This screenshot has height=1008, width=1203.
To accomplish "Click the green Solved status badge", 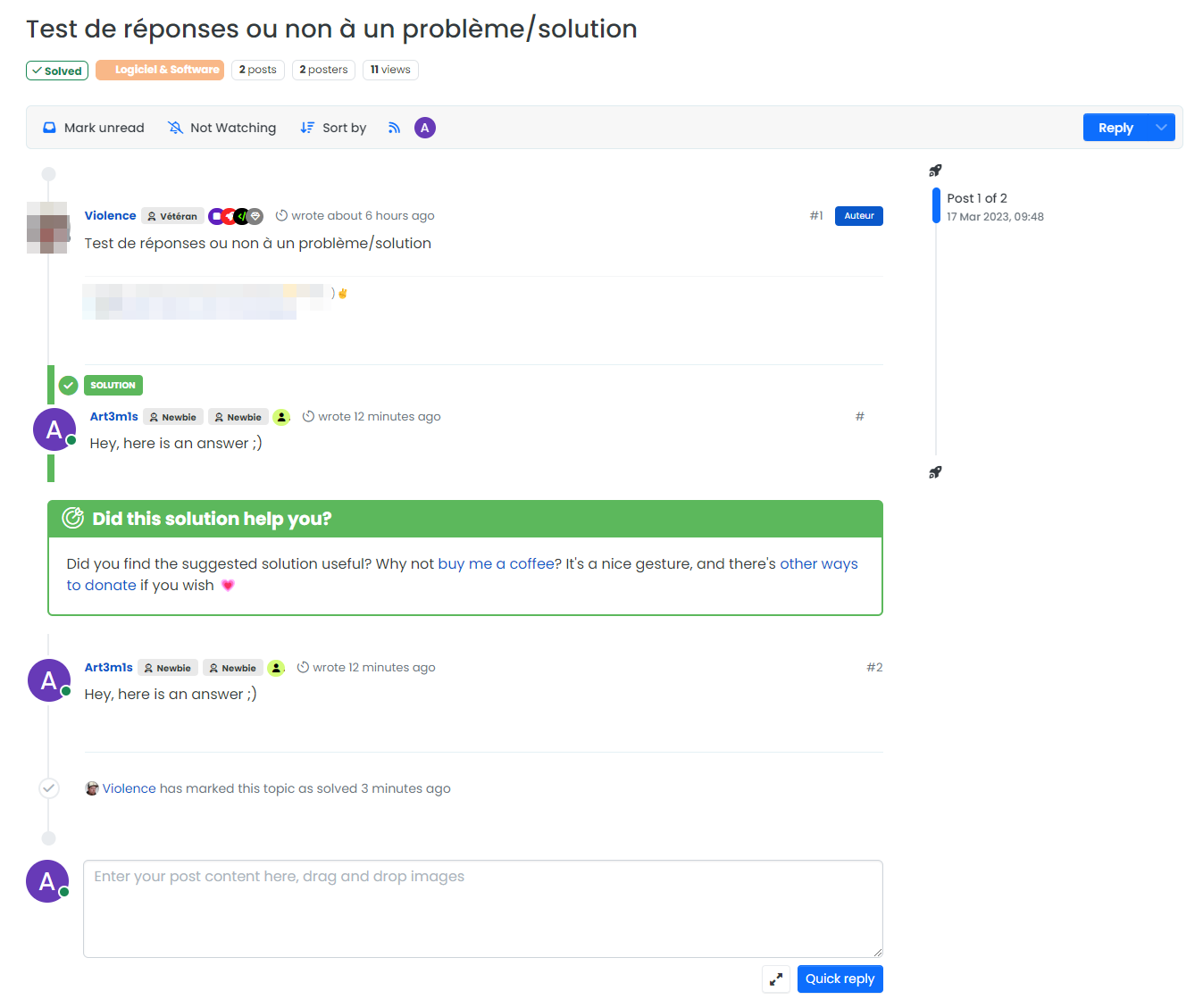I will click(x=57, y=71).
